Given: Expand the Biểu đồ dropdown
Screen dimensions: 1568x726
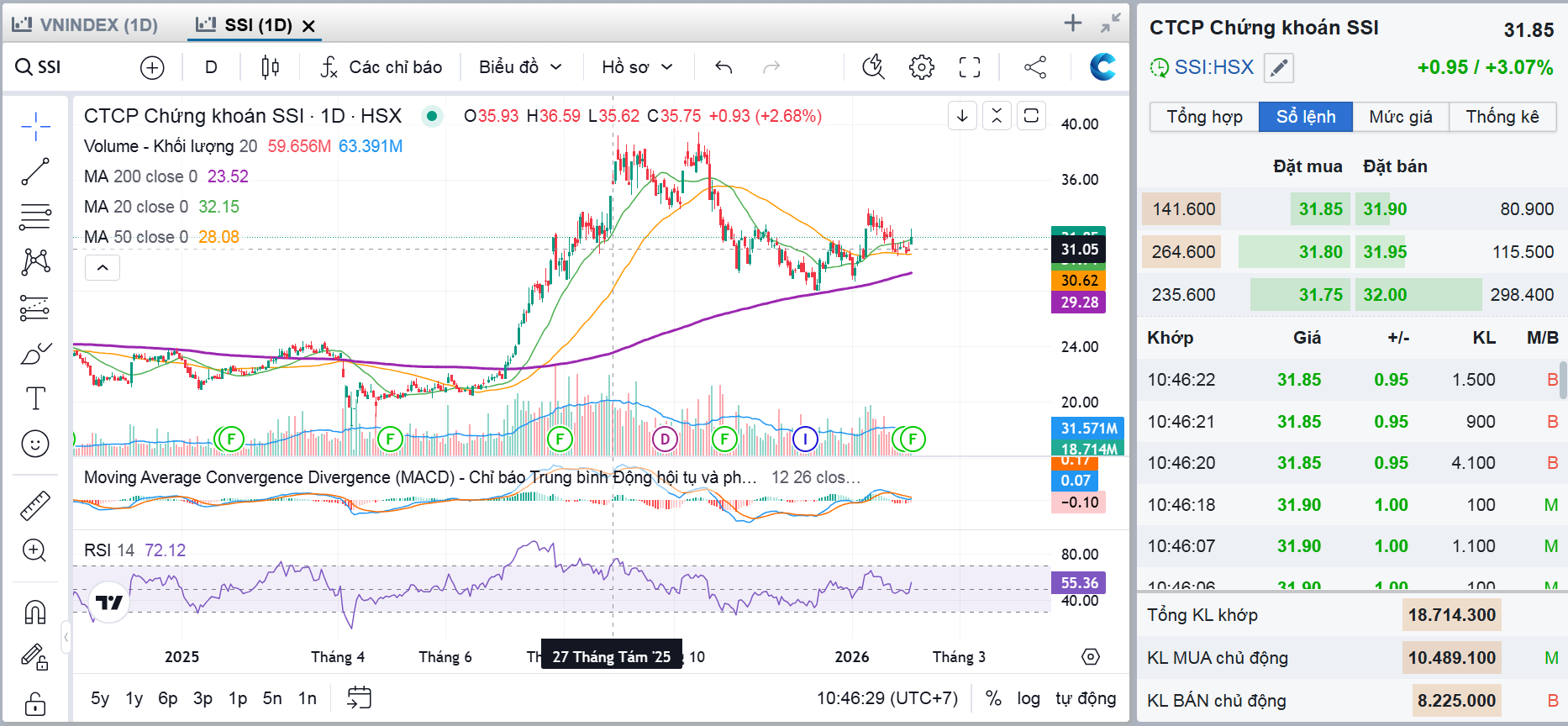Looking at the screenshot, I should (x=520, y=67).
